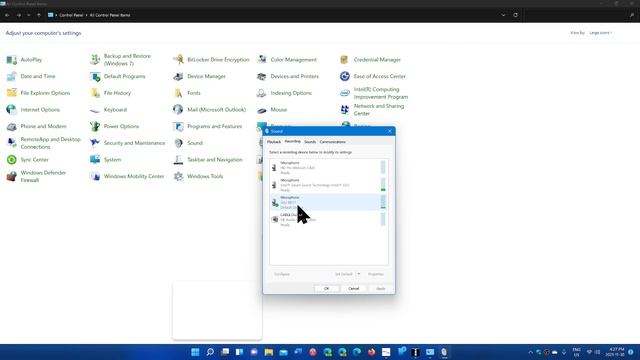Open the Windows Start menu
Viewport: 640px width, 360px height.
[x=195, y=352]
